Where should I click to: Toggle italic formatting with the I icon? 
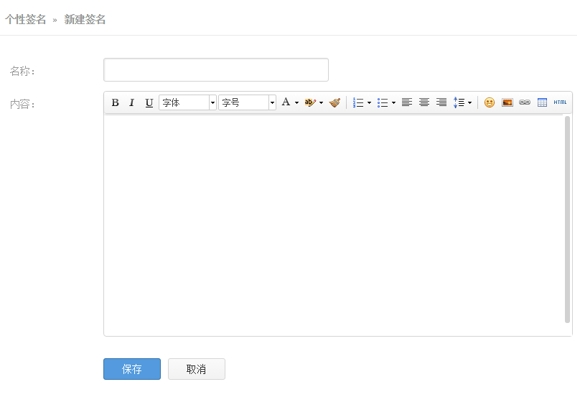[x=132, y=103]
